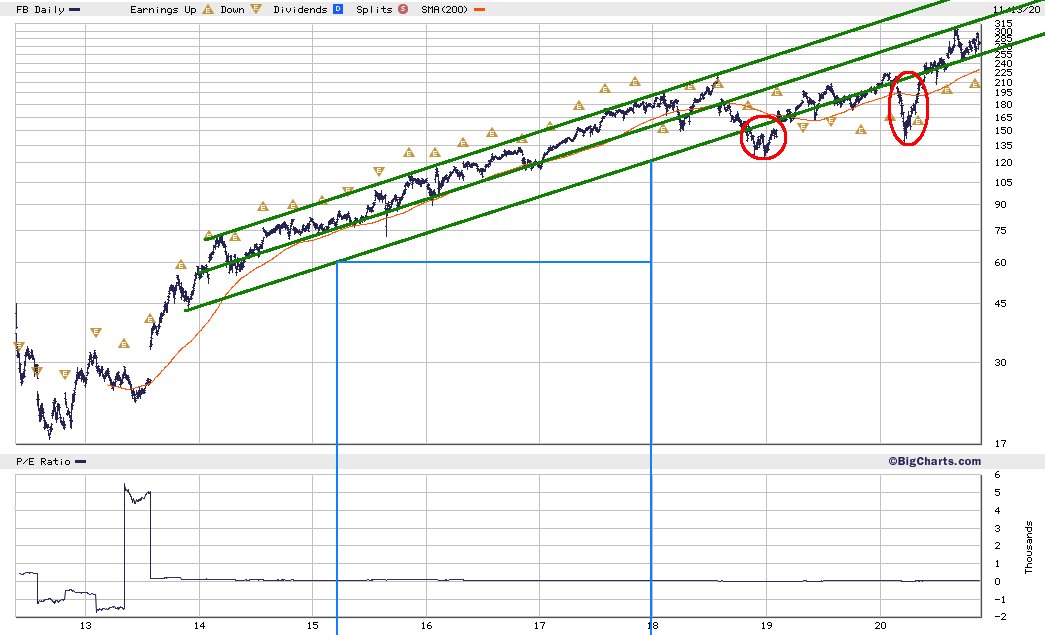Click the 120 price axis label
This screenshot has width=1045, height=635.
(1003, 163)
